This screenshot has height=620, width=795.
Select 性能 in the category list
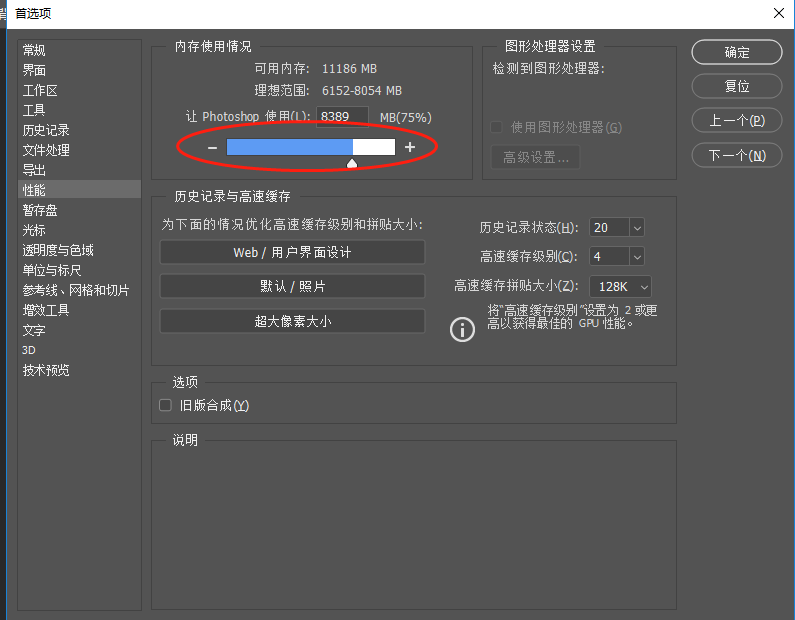point(79,190)
